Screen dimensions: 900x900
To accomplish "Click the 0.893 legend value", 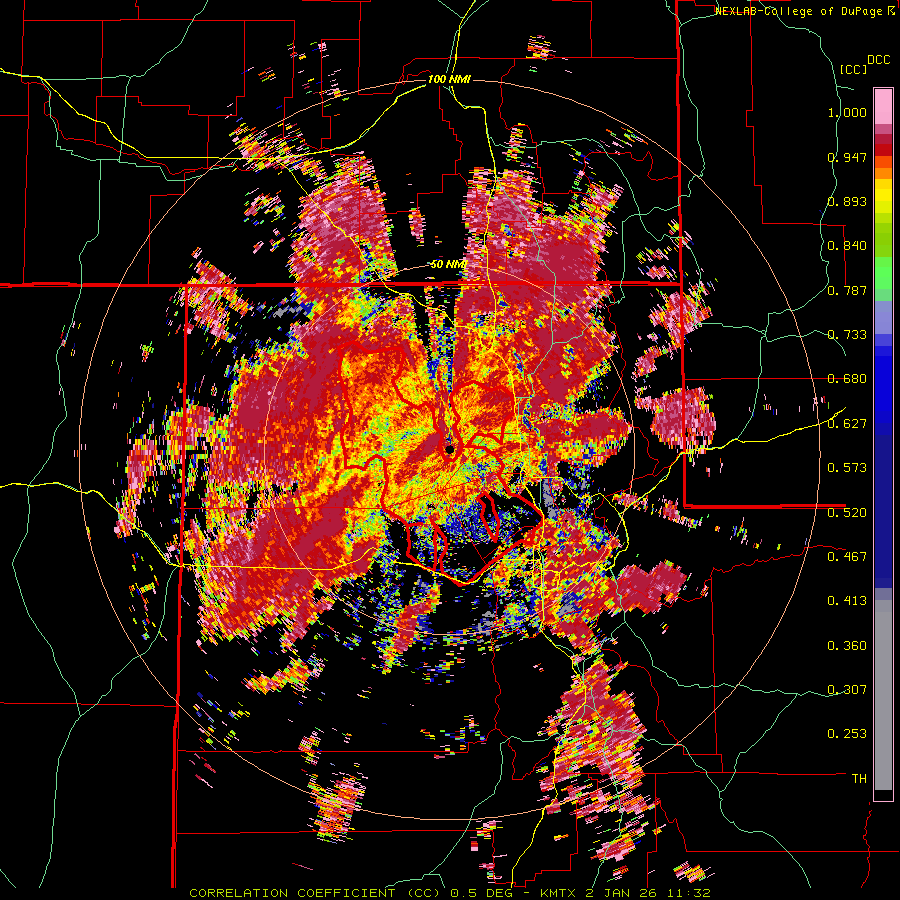I will pyautogui.click(x=847, y=201).
